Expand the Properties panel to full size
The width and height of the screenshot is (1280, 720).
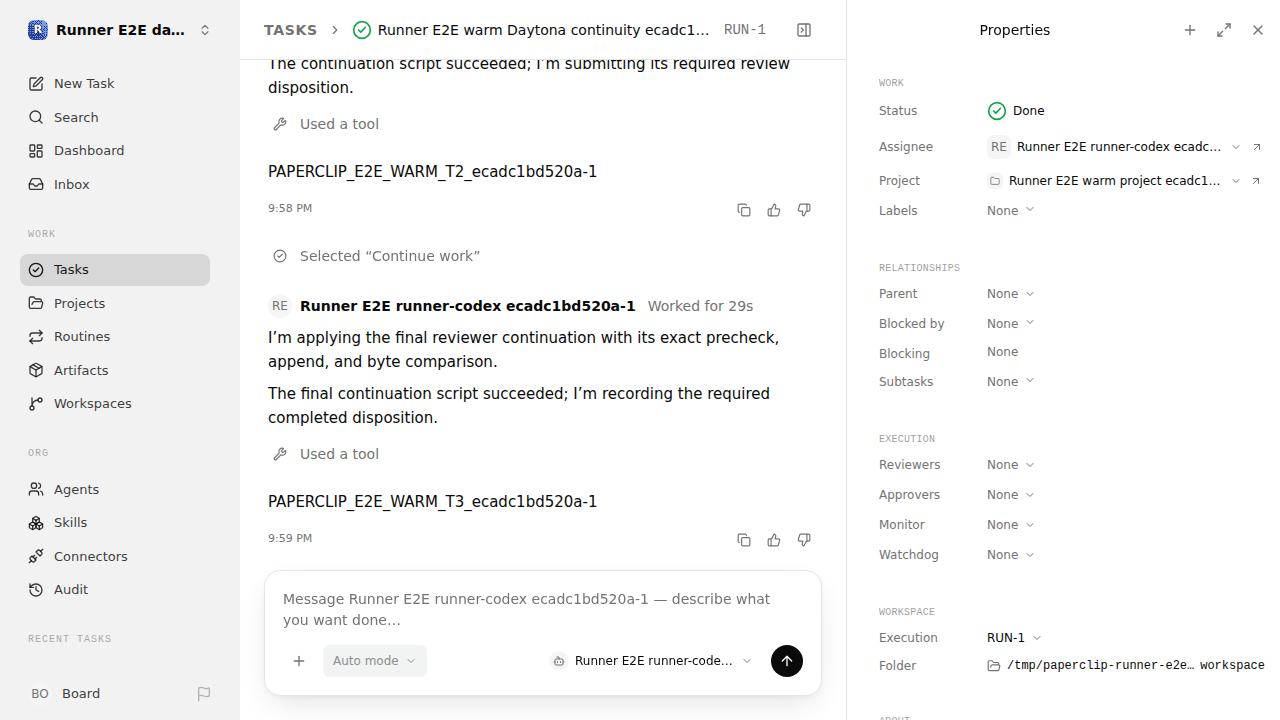tap(1224, 30)
